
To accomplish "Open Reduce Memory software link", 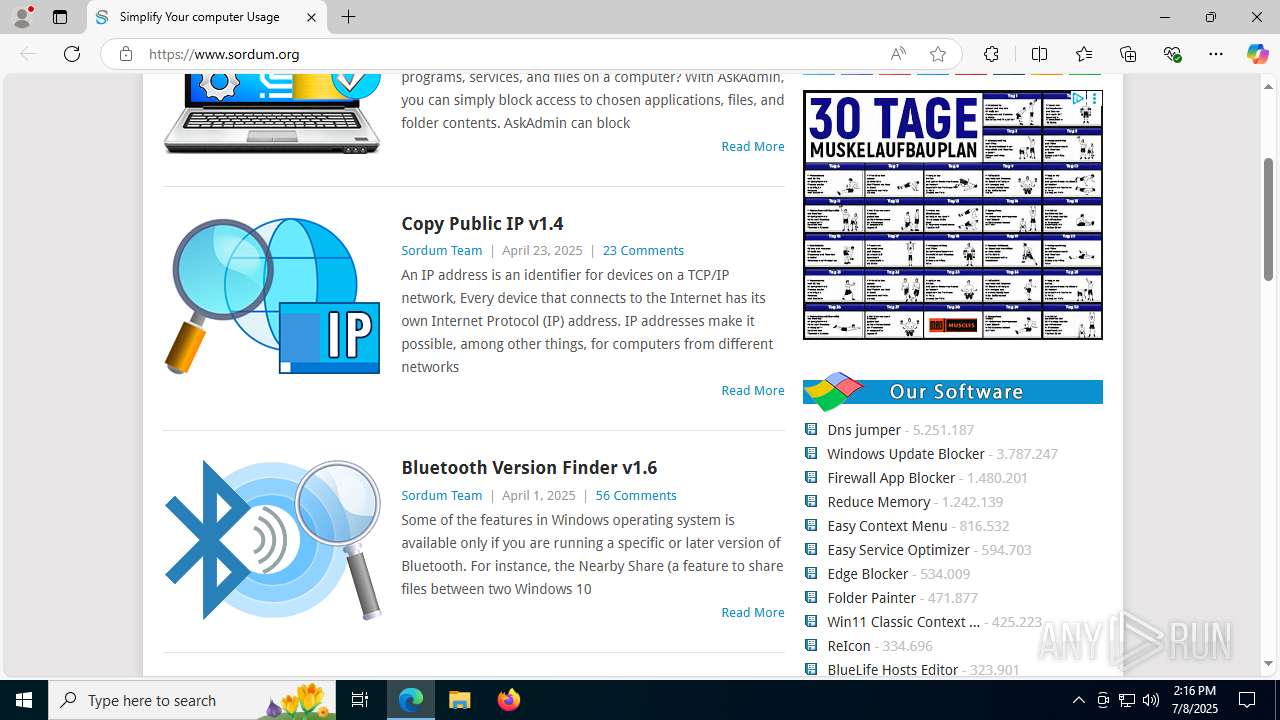I will [x=879, y=501].
